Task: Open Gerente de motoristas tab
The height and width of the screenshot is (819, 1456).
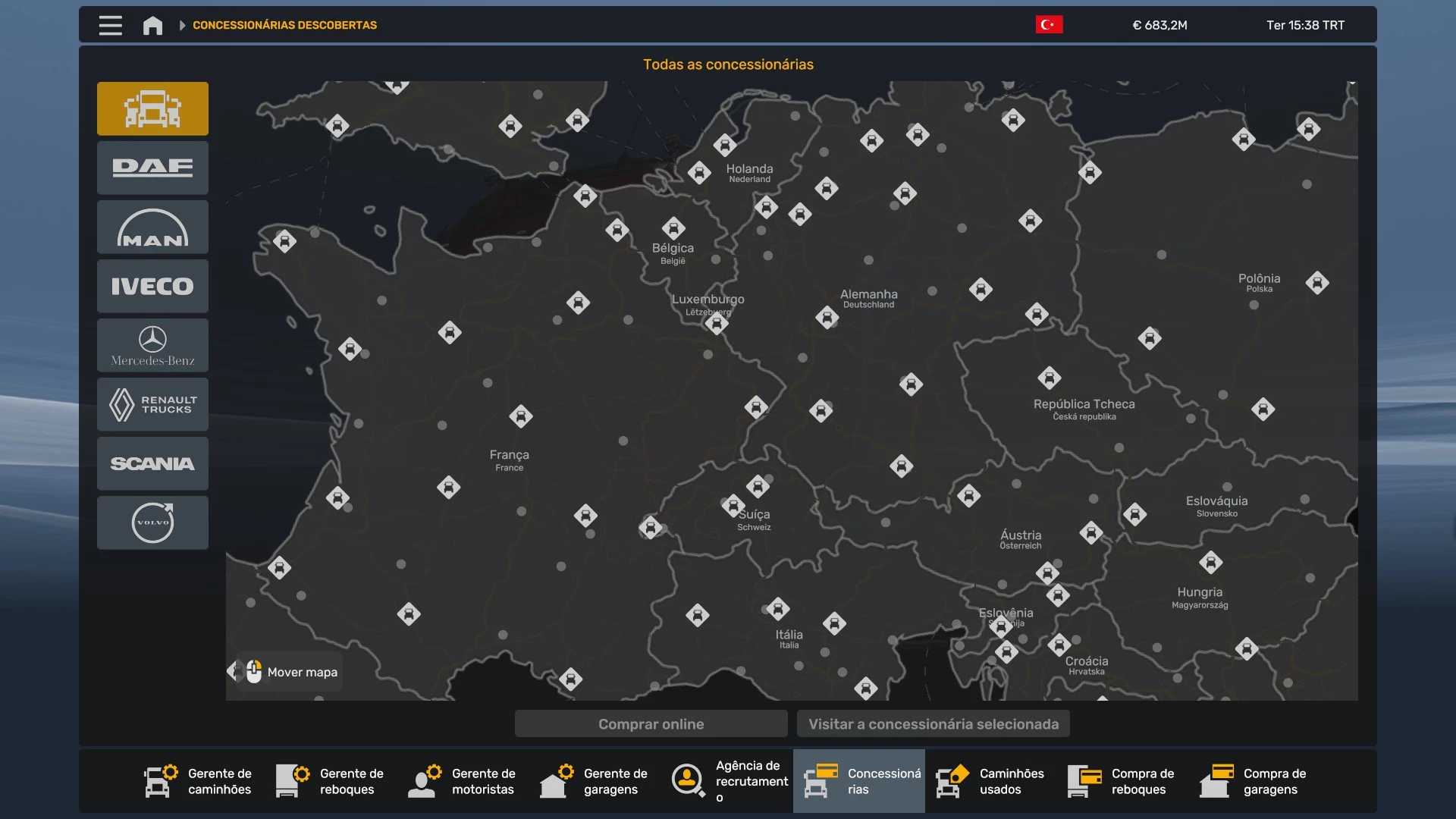Action: (x=462, y=781)
